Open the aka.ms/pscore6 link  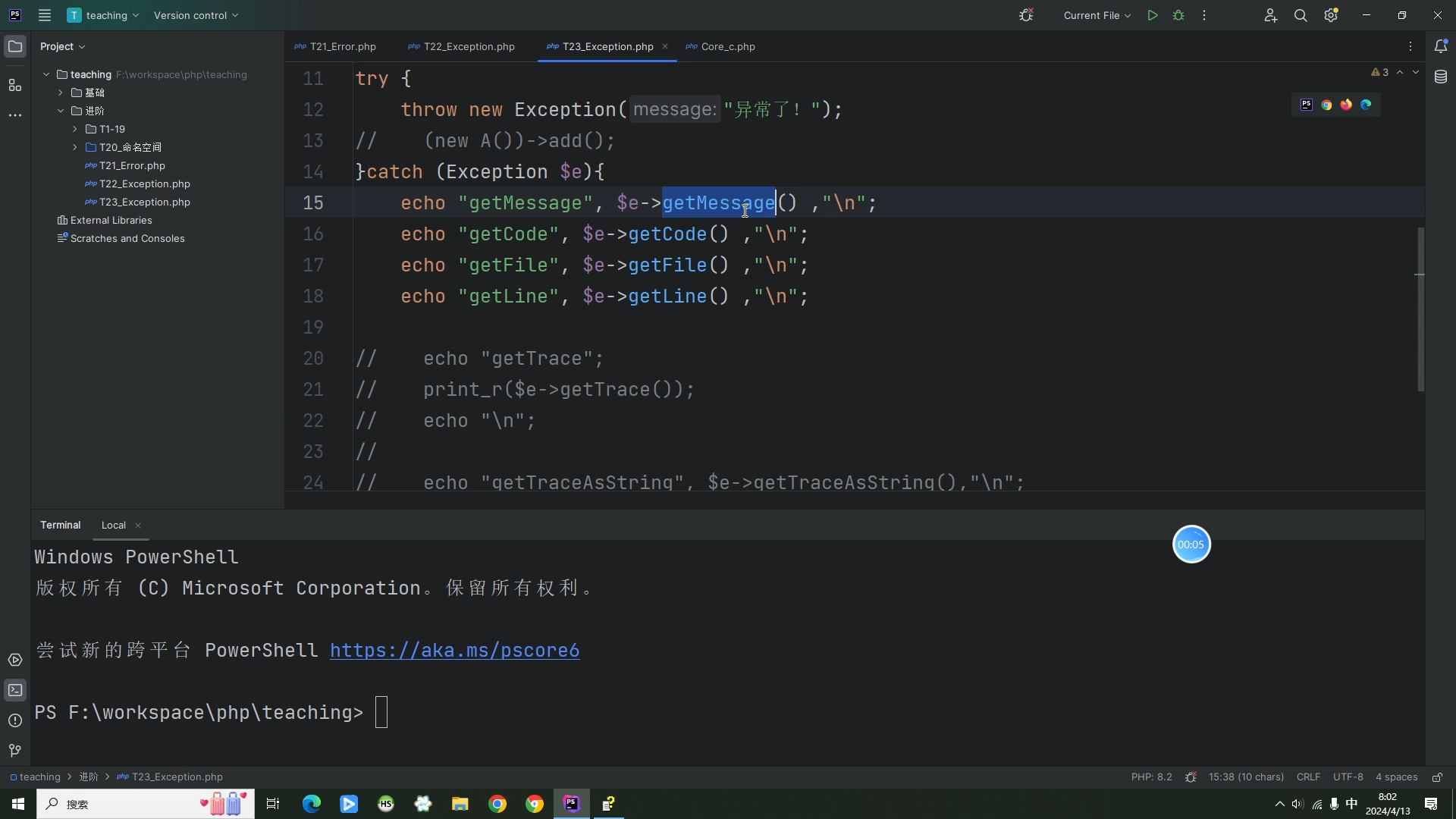[x=454, y=651]
